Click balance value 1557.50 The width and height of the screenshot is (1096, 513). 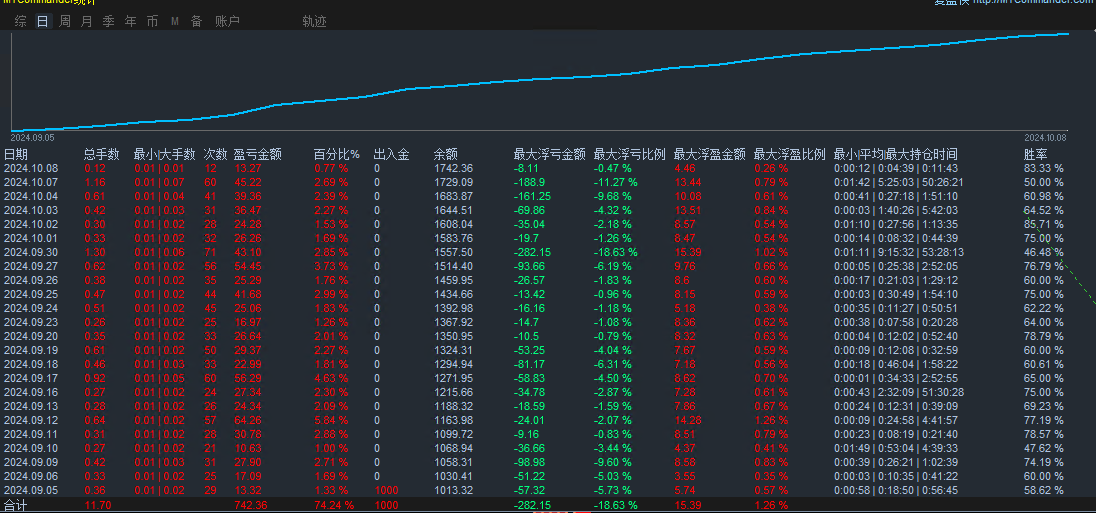point(453,252)
